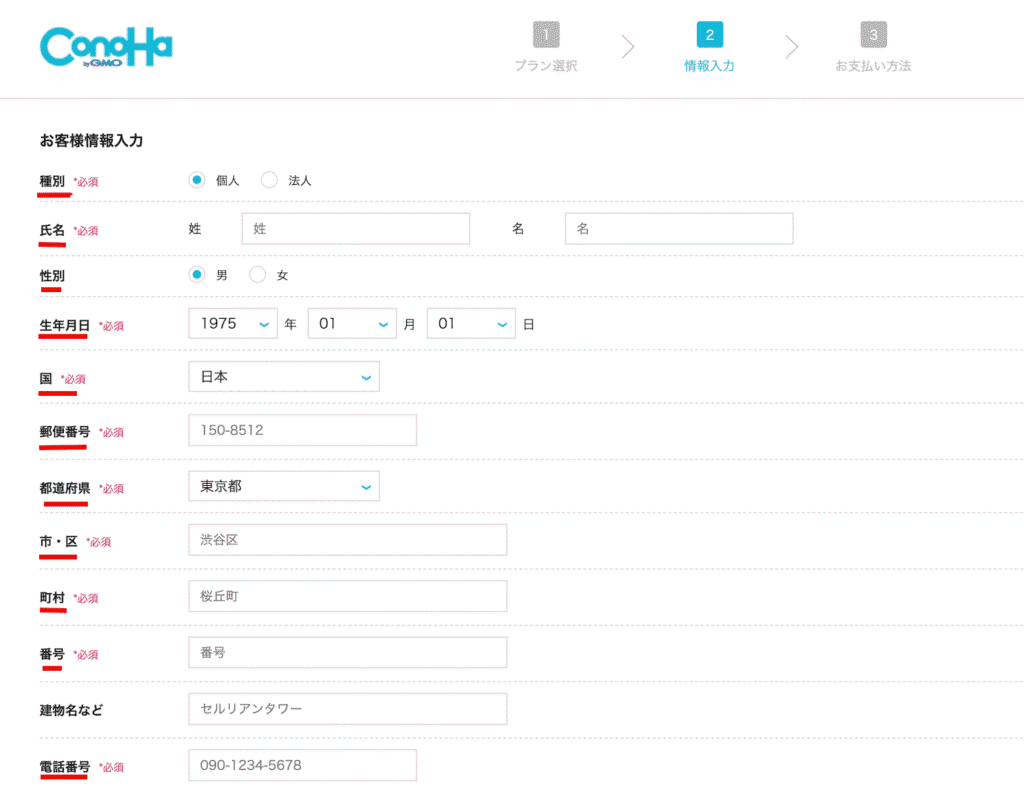Click the 名 first name field
Screen dimensions: 1024x811
point(678,229)
